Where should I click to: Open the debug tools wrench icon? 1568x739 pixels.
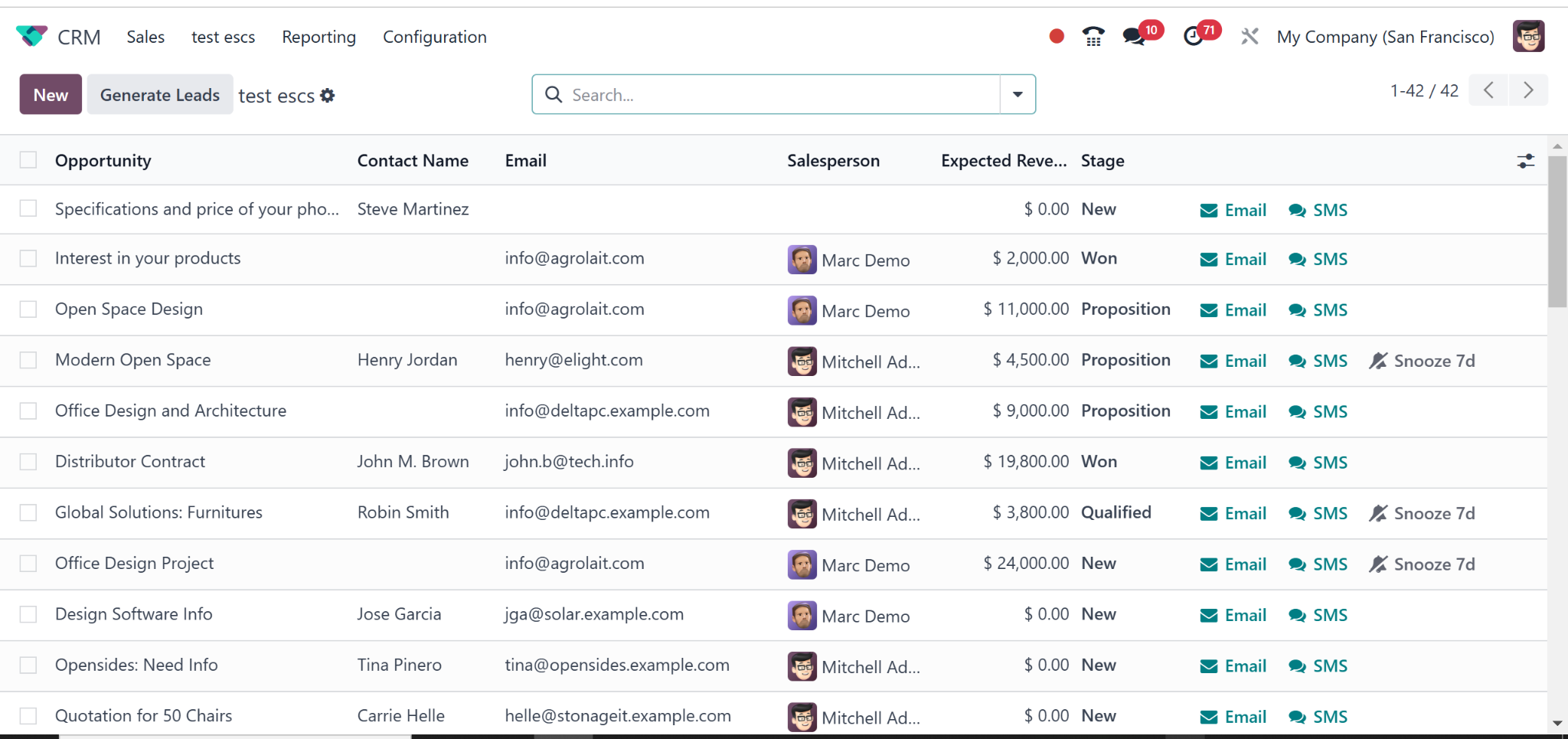tap(1249, 36)
